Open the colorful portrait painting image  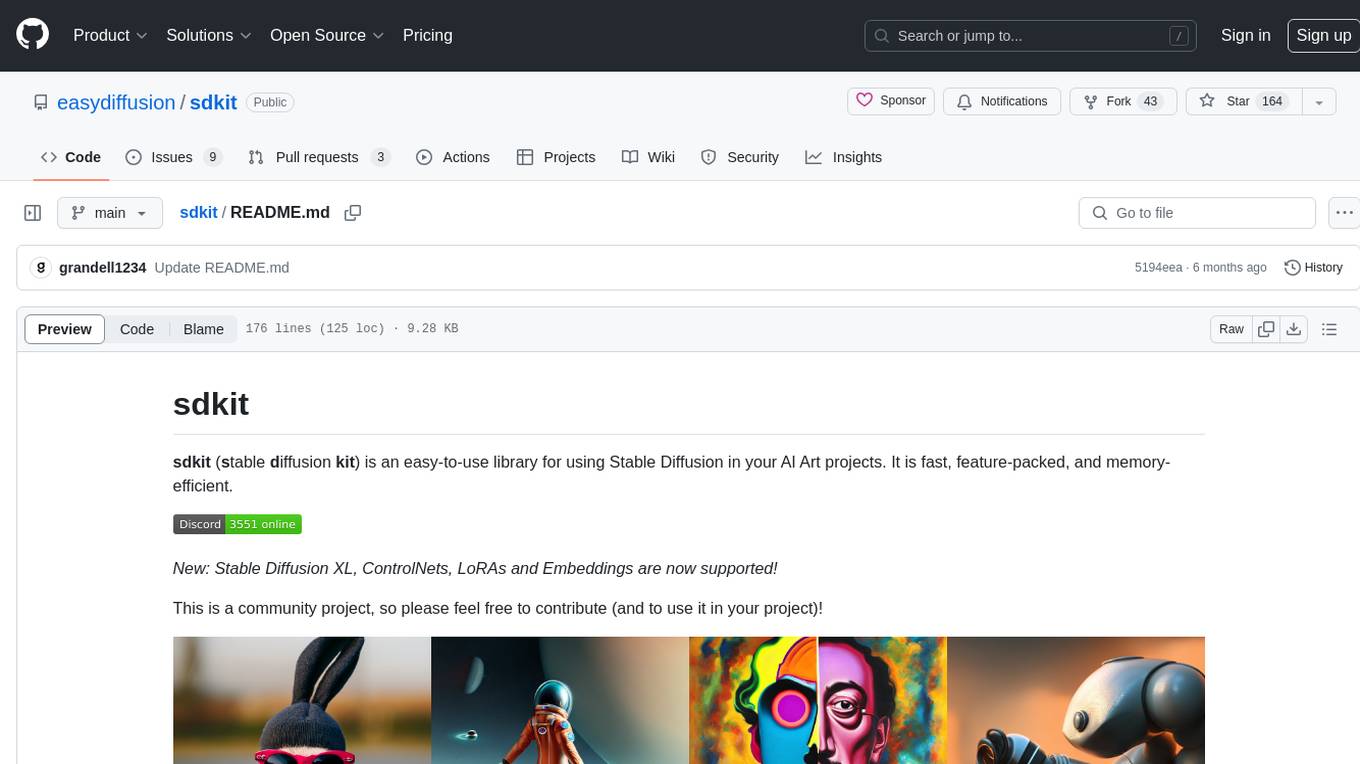(x=818, y=700)
